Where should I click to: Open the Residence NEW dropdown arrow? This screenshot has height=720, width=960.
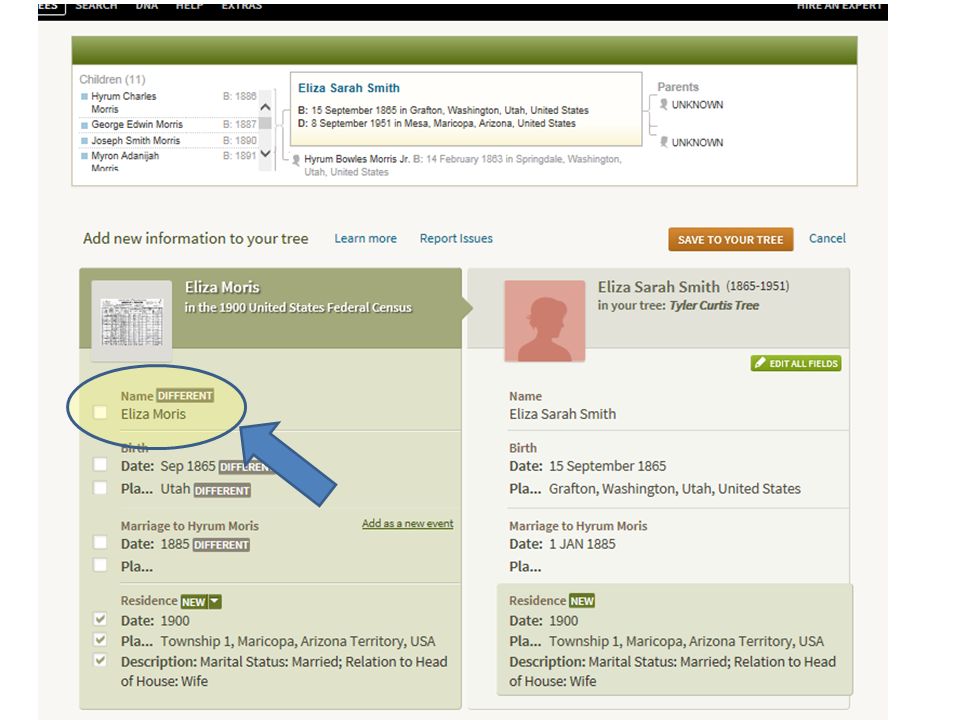coord(215,601)
